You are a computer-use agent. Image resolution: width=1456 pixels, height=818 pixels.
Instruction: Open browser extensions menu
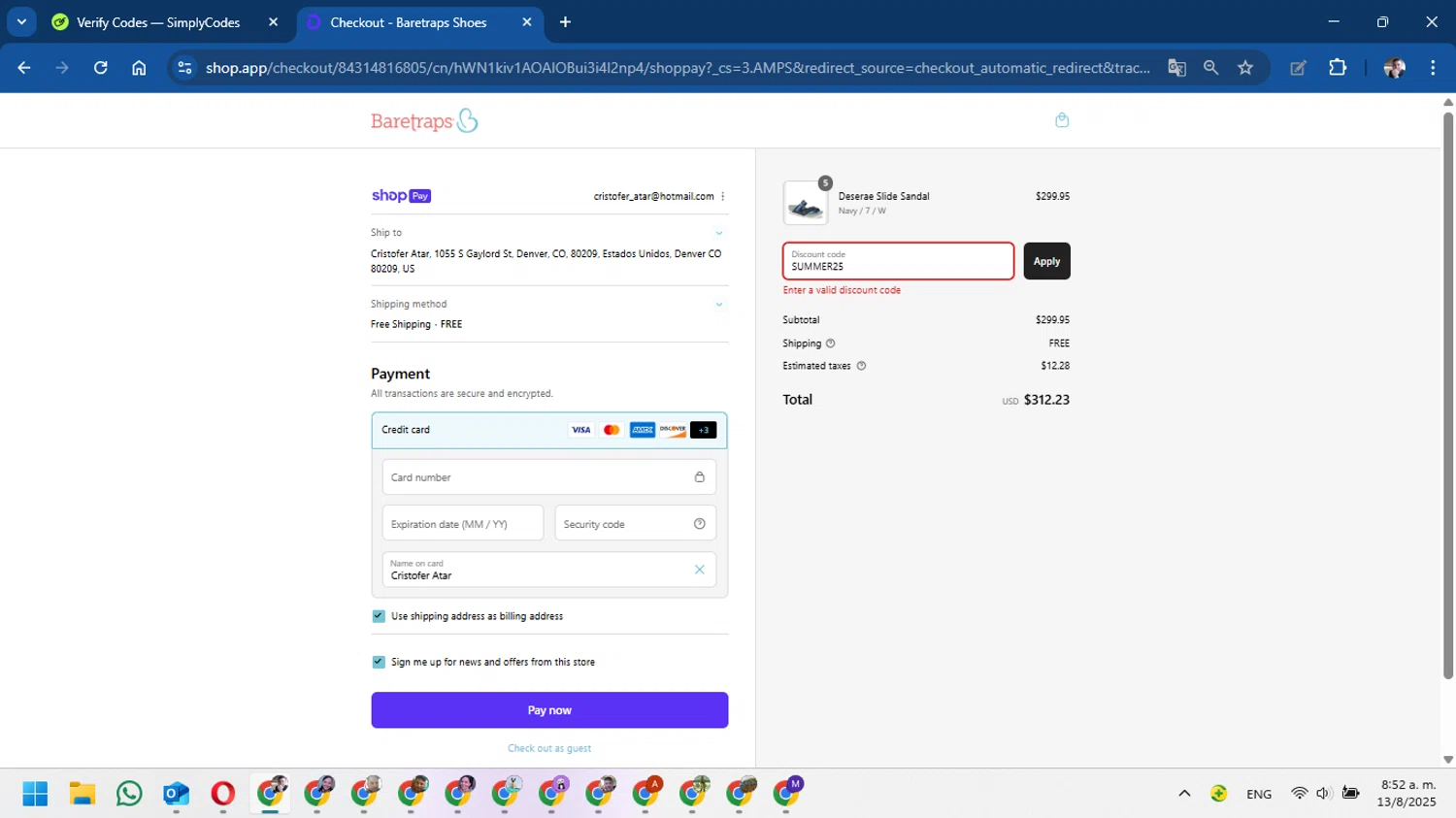[x=1338, y=68]
